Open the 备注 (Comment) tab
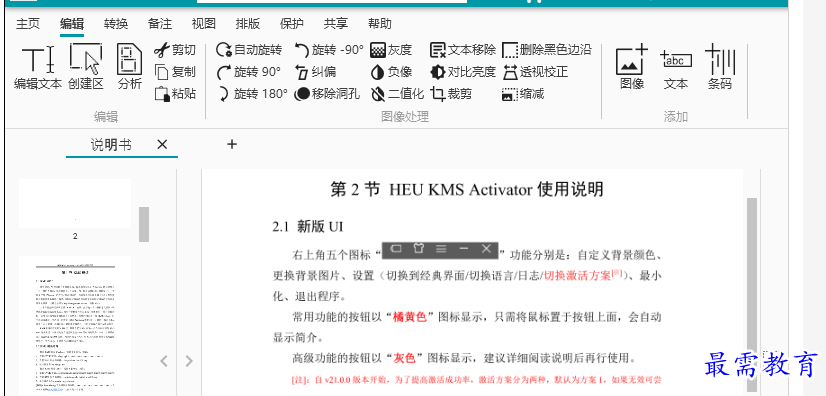The width and height of the screenshot is (826, 396). [x=160, y=24]
